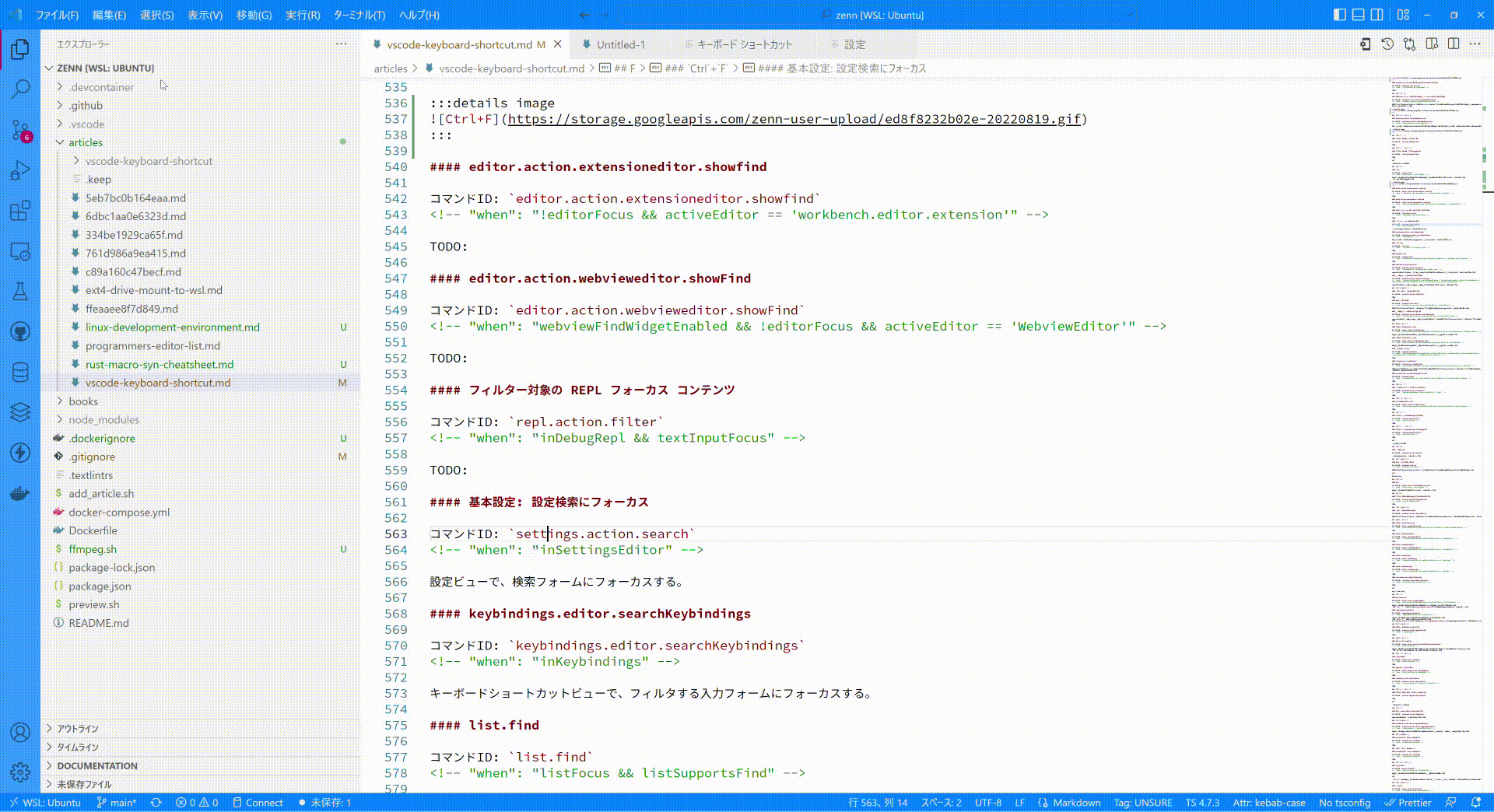Click the notifications bell in status bar
1494x812 pixels.
(1476, 803)
